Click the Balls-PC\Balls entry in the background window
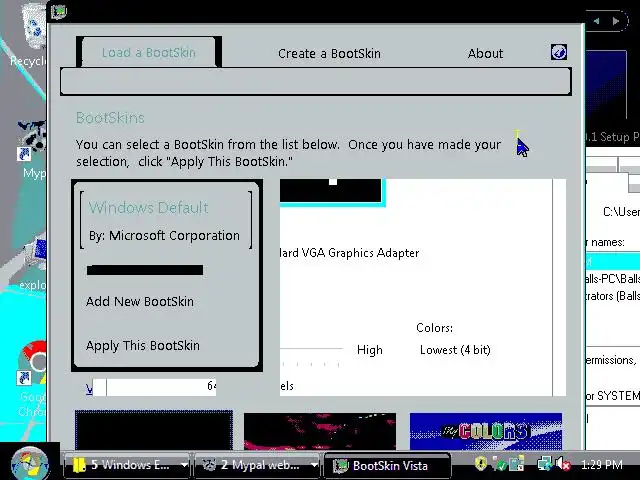Screen dimensions: 640x480 coord(612,279)
